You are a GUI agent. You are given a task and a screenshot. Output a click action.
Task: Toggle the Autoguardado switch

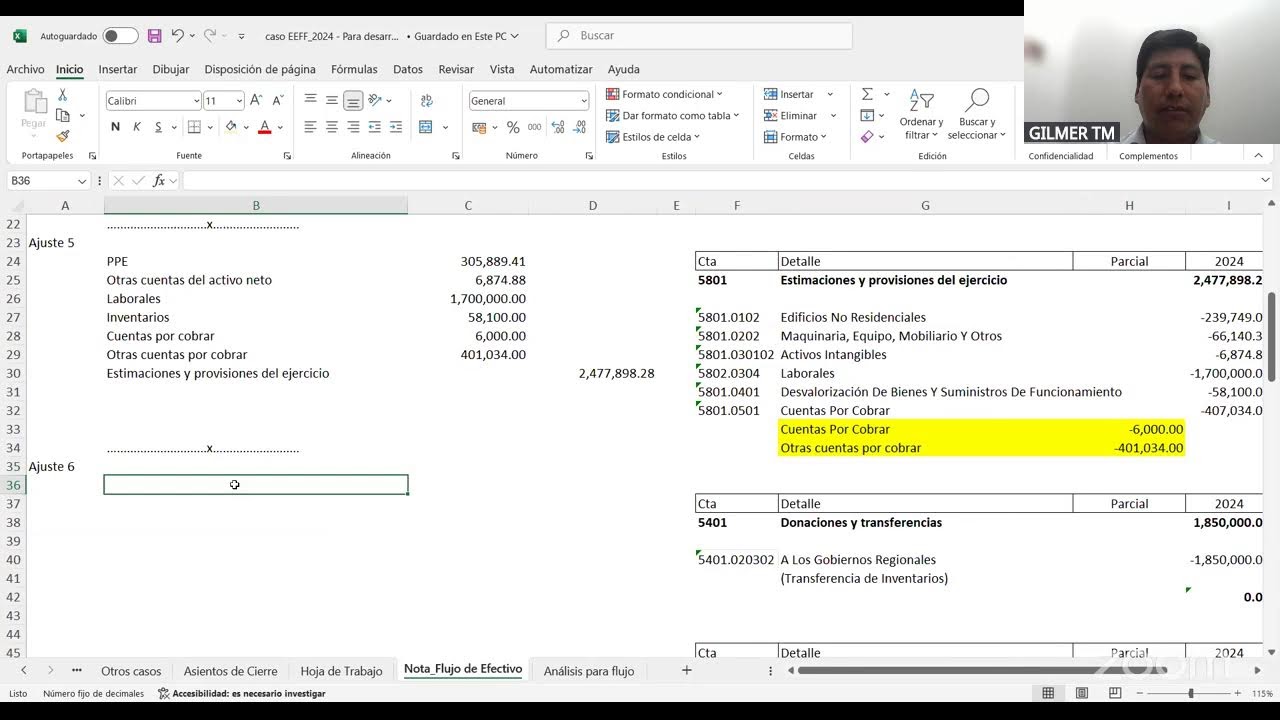pos(120,36)
